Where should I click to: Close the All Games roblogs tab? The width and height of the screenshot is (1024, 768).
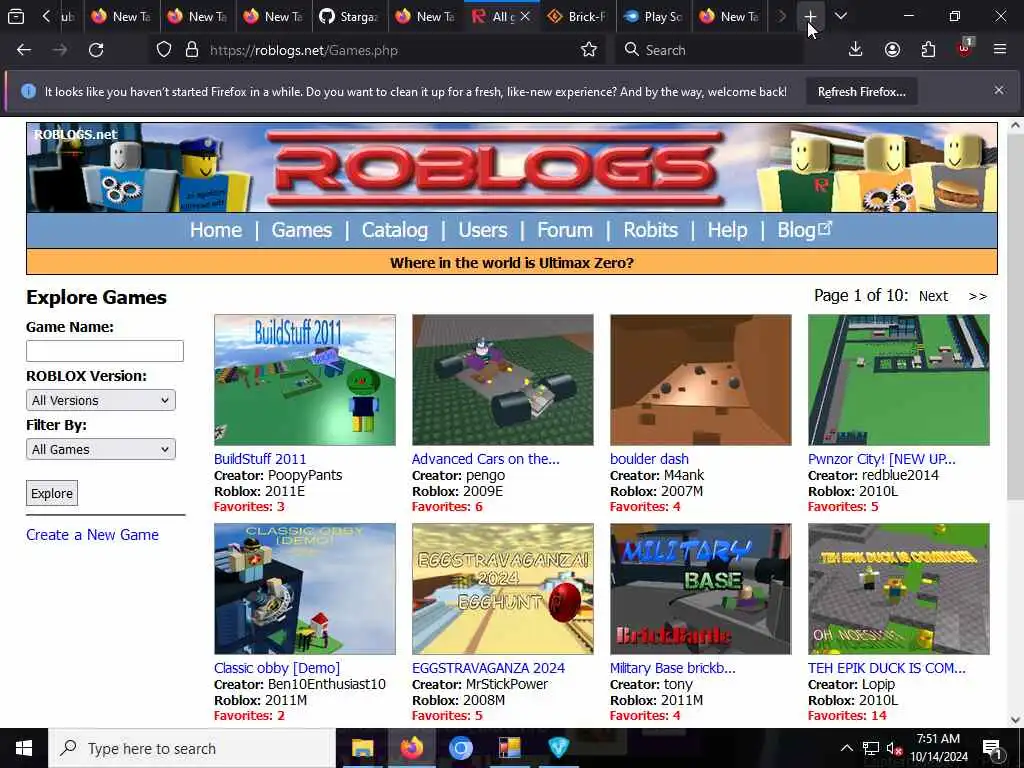click(525, 16)
